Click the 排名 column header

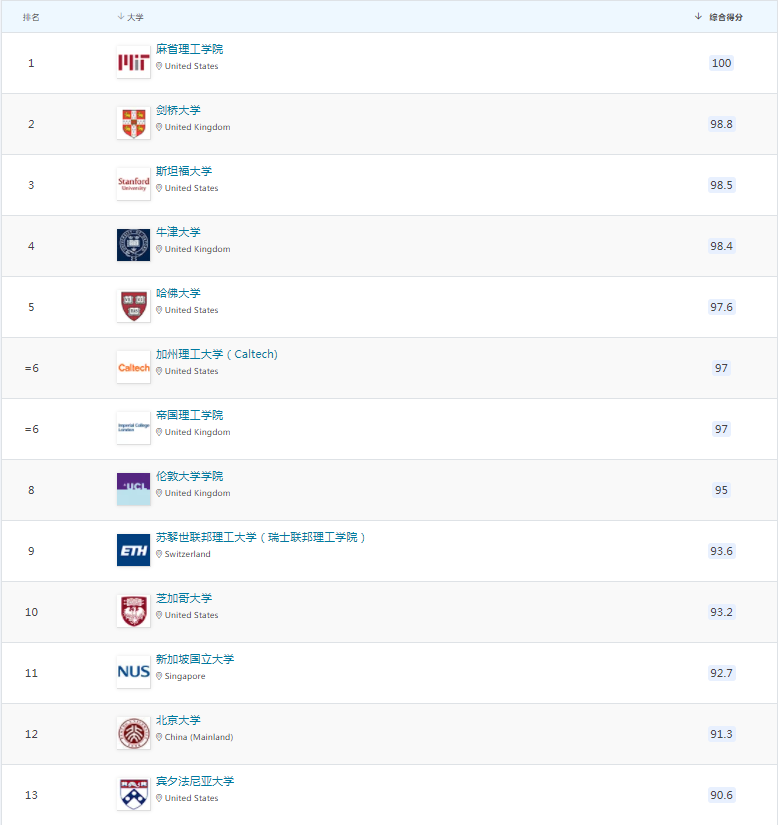31,17
